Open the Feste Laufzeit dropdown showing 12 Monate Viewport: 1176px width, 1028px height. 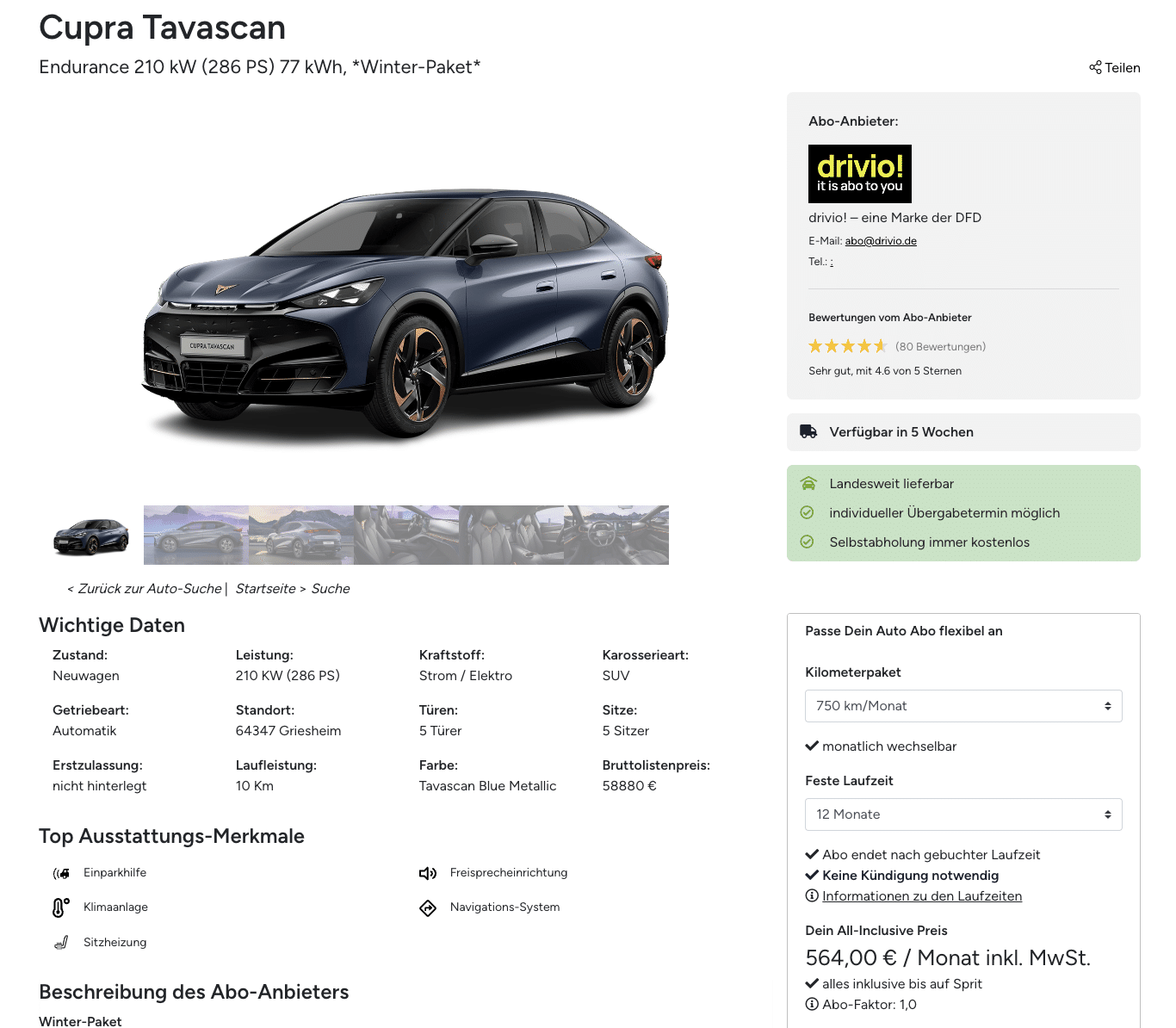click(x=963, y=814)
